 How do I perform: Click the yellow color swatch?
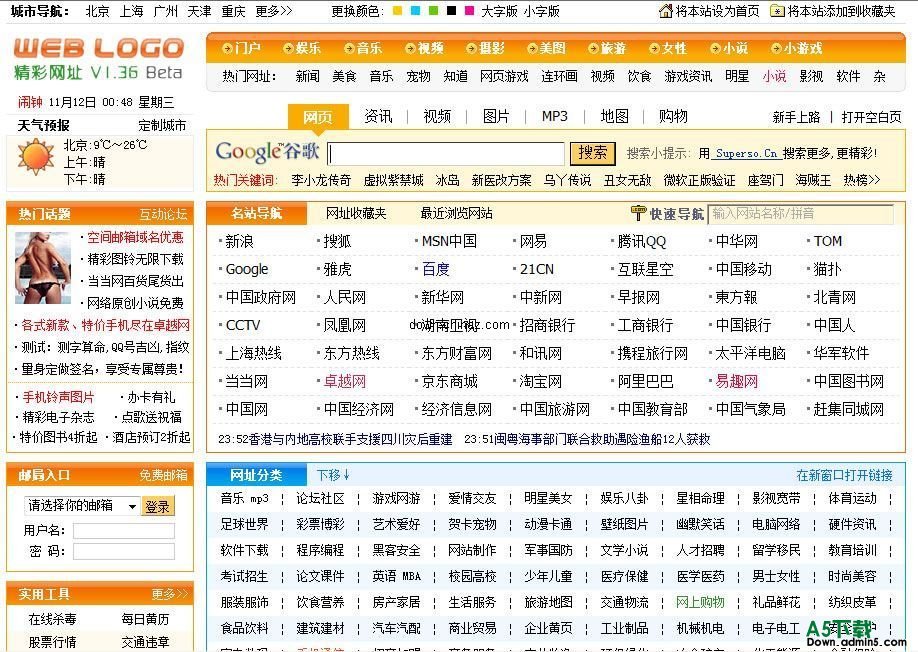tap(398, 11)
